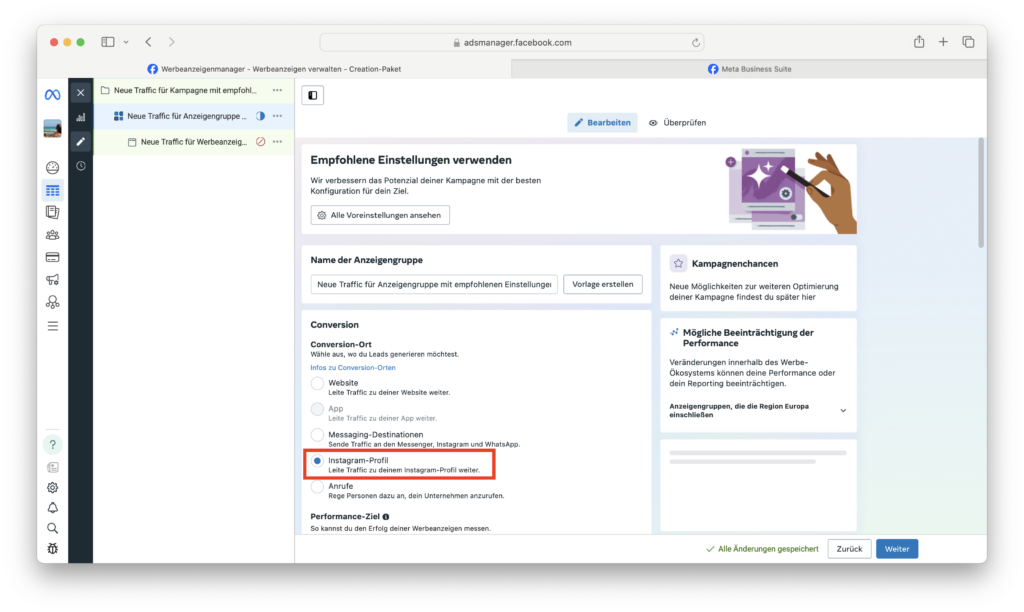Open the account overview gauge icon
The width and height of the screenshot is (1024, 612).
click(52, 168)
